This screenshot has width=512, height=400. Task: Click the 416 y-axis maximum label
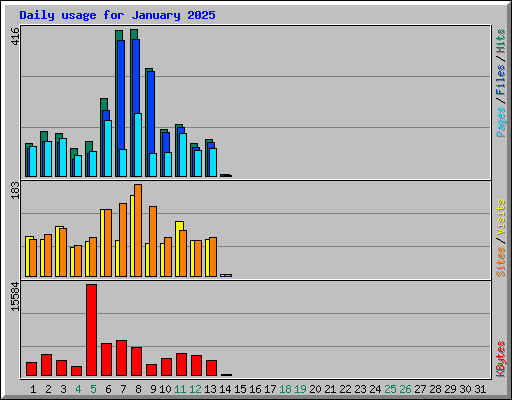15,36
